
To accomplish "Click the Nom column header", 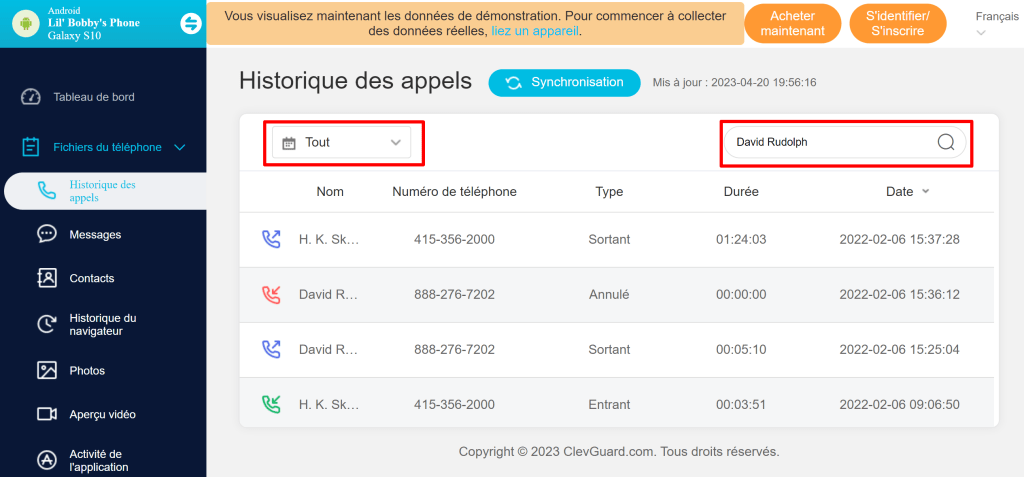I will click(x=330, y=191).
